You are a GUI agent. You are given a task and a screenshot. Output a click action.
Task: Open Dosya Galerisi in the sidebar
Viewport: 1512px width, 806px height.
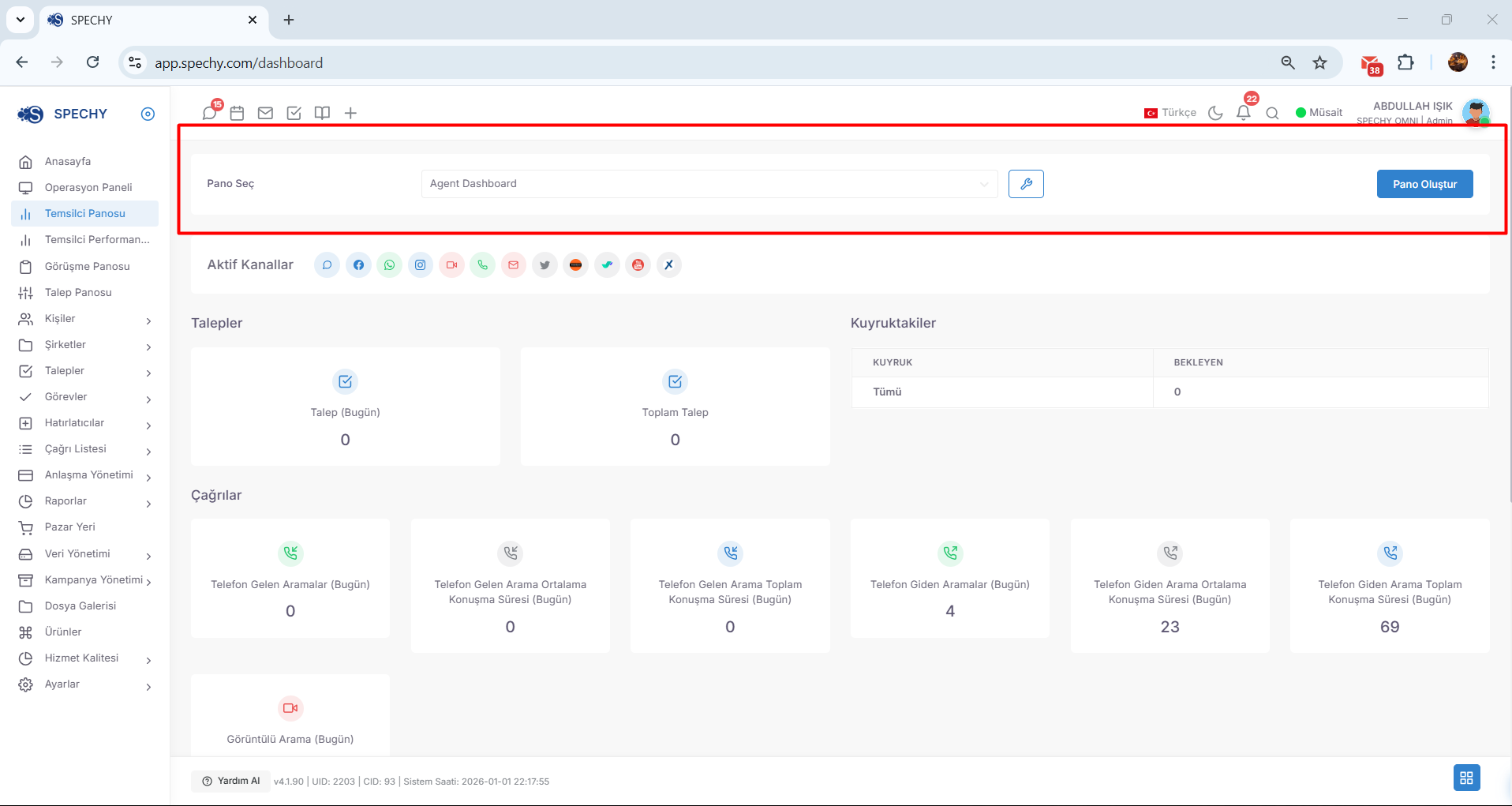[x=85, y=606]
